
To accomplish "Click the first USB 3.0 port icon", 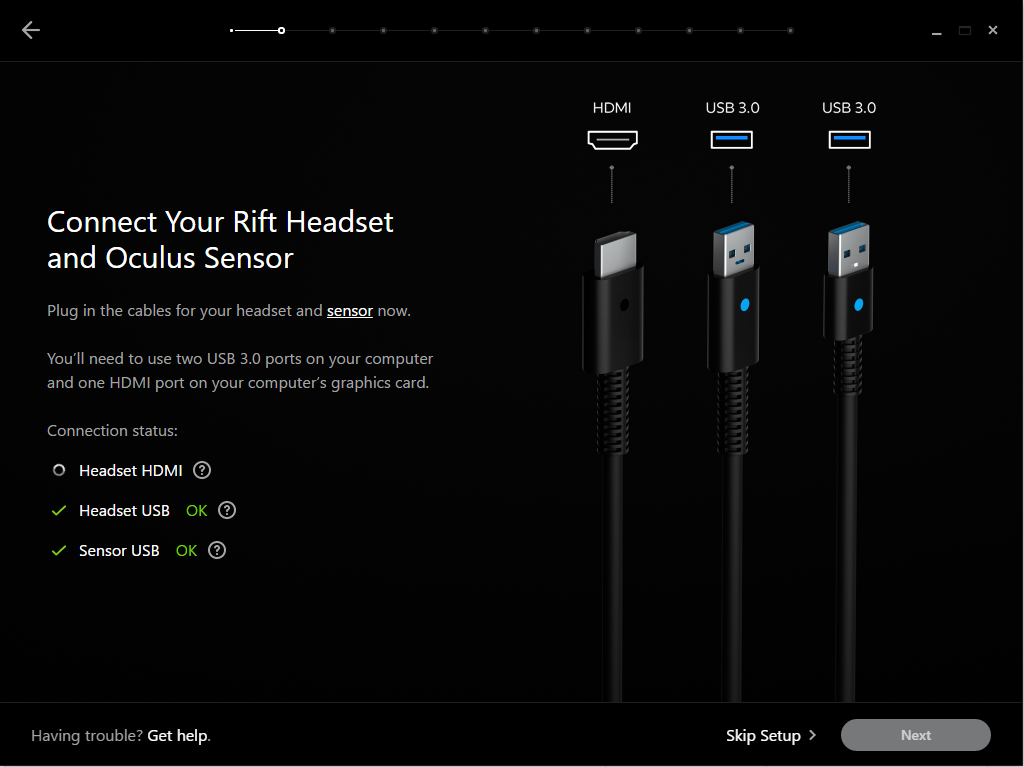I will click(x=731, y=140).
